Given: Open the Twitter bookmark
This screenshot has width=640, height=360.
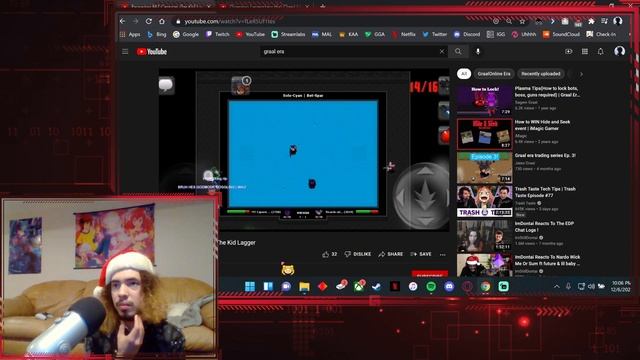Looking at the screenshot, I should pos(435,35).
